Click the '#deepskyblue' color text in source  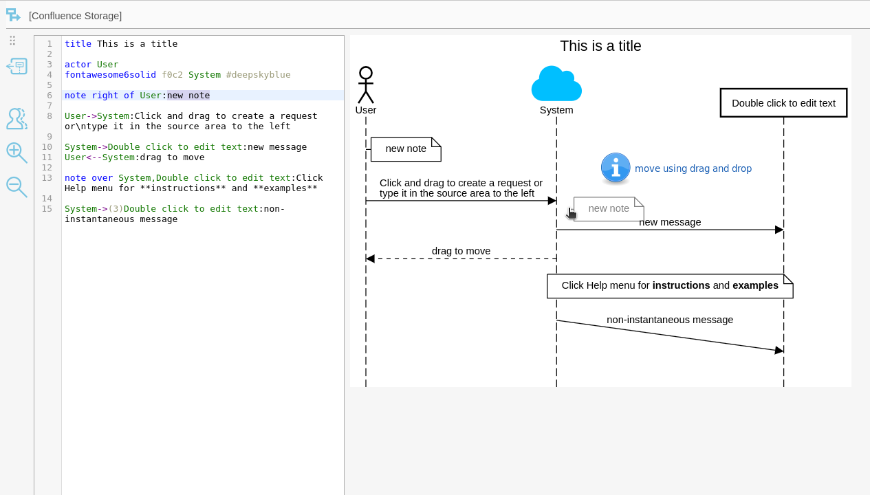click(258, 74)
